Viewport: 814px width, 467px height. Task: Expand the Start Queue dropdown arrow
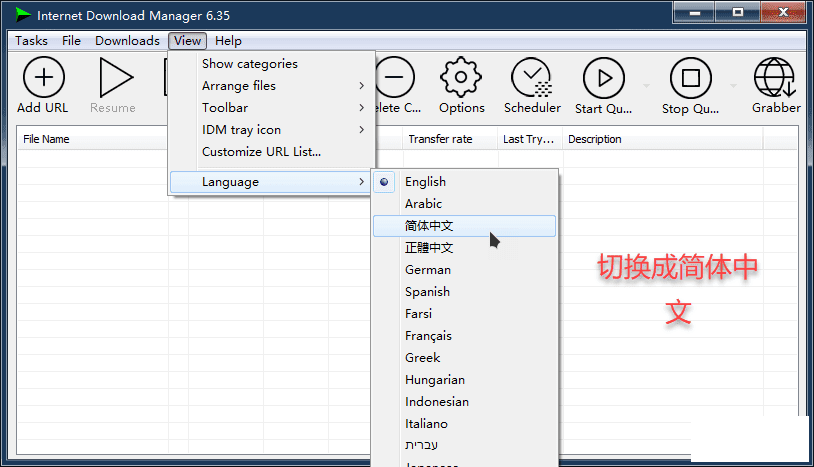[646, 86]
